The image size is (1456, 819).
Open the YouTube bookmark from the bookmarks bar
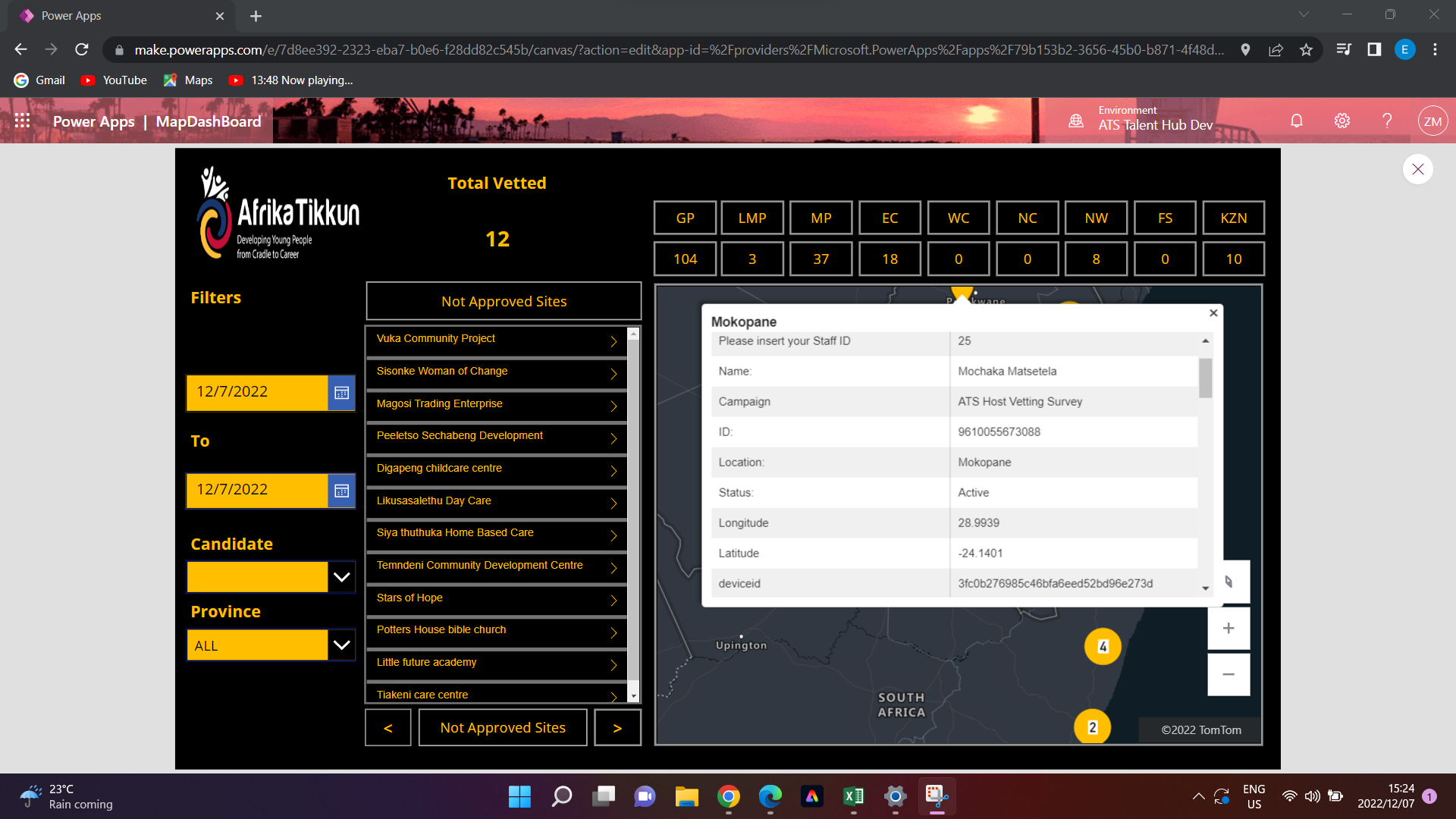click(x=112, y=80)
